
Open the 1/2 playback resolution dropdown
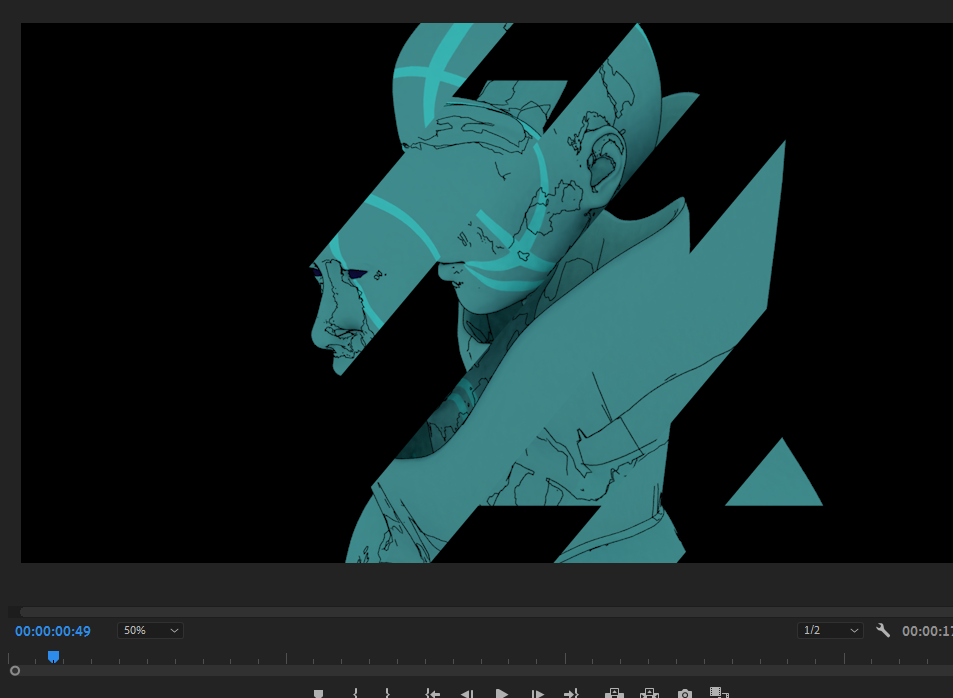coord(830,631)
